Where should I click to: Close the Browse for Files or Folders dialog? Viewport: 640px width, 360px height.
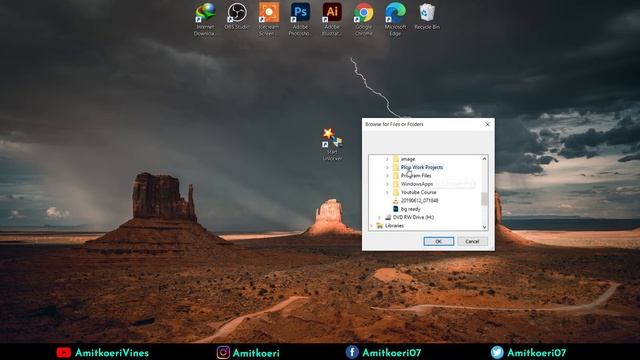(487, 124)
